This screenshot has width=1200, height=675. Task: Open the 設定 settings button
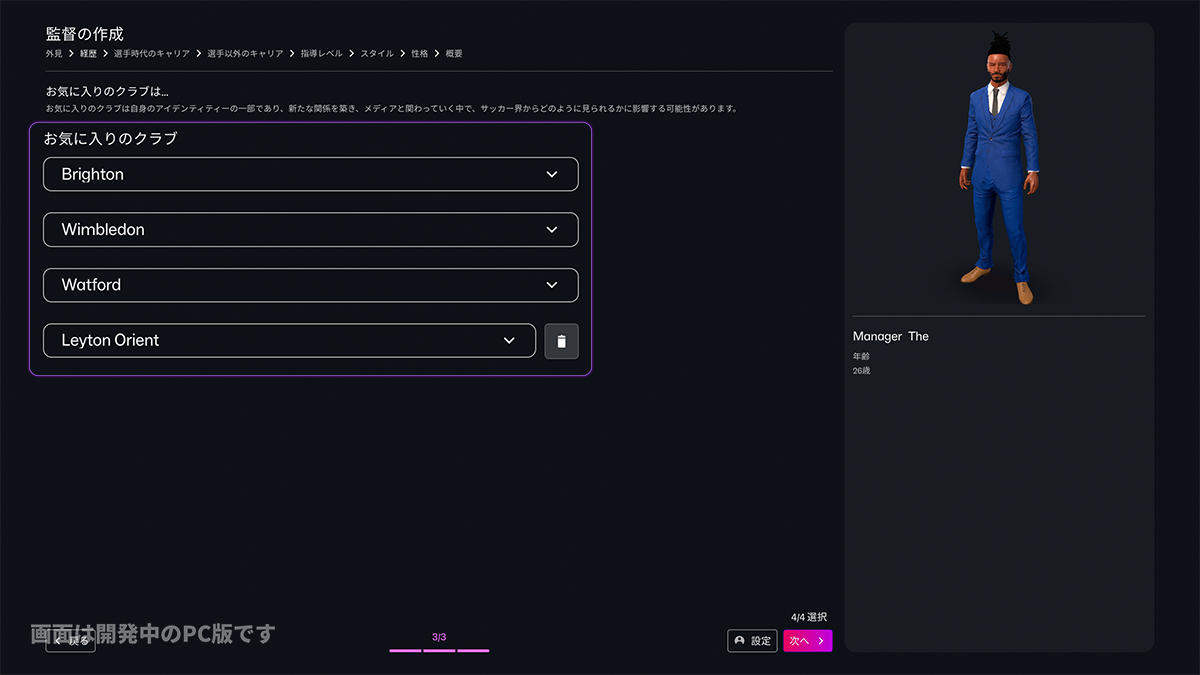pos(752,641)
